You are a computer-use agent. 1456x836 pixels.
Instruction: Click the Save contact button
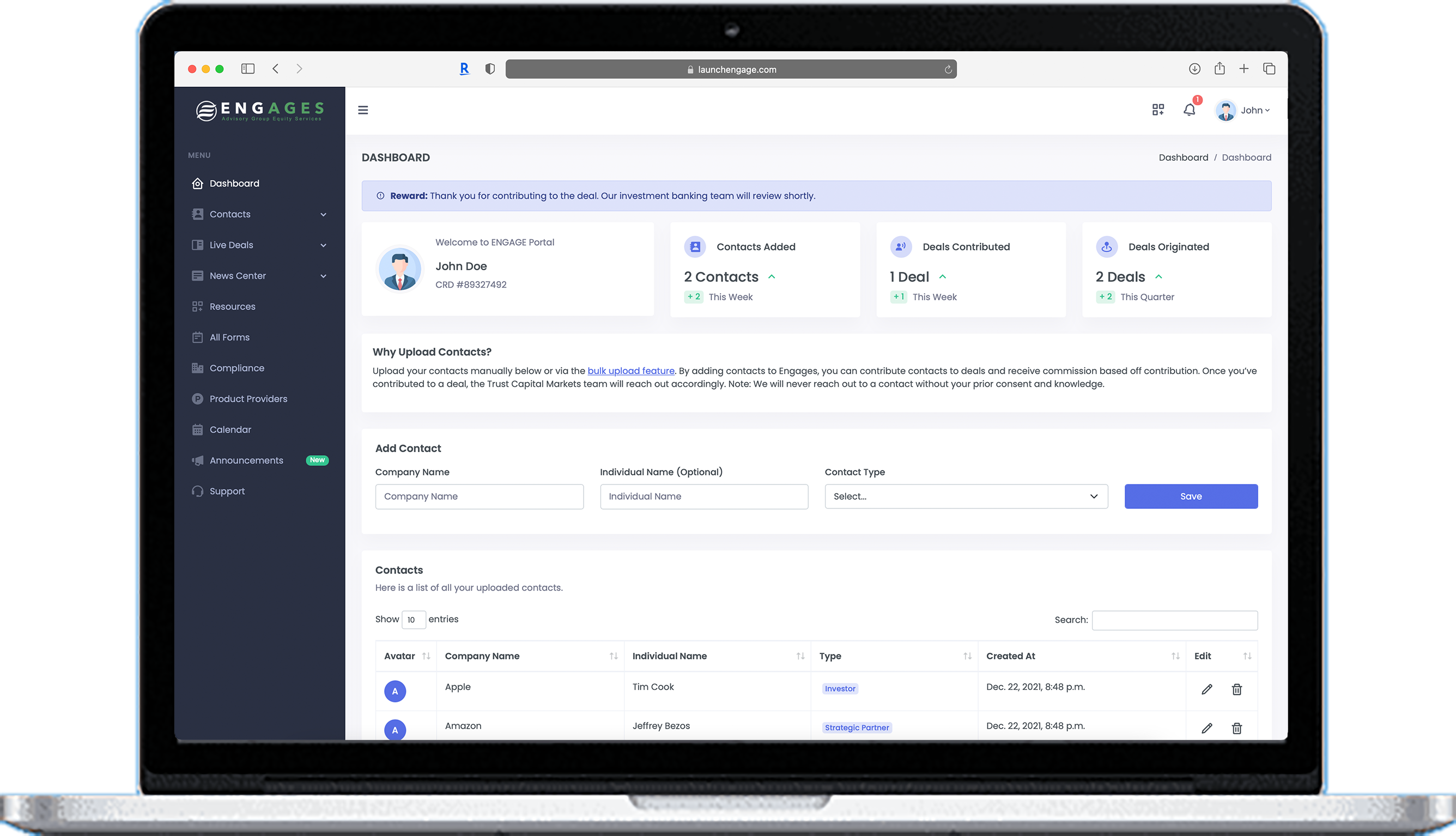1190,496
